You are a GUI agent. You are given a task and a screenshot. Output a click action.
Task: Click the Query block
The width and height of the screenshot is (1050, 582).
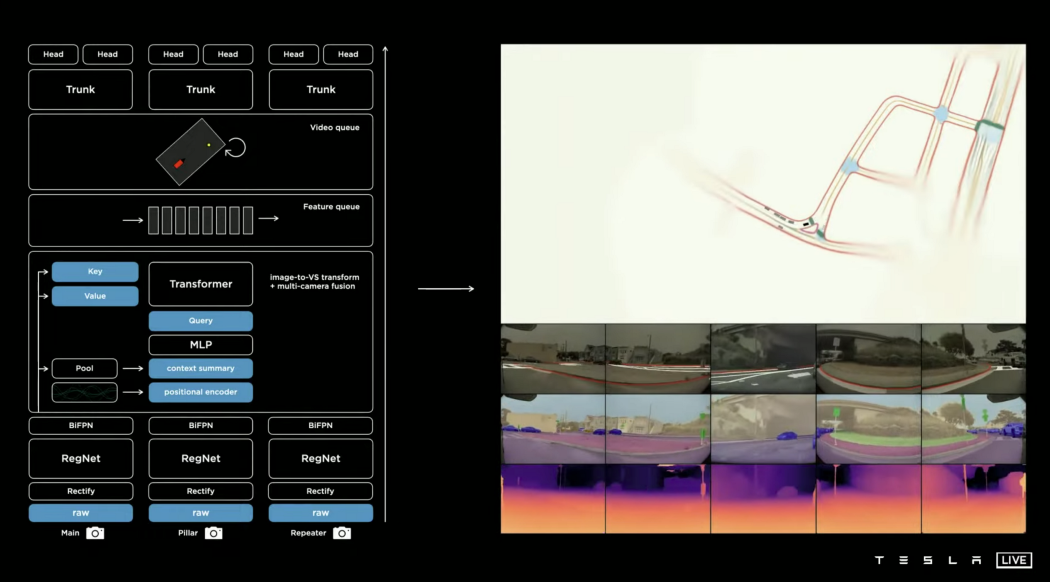201,321
